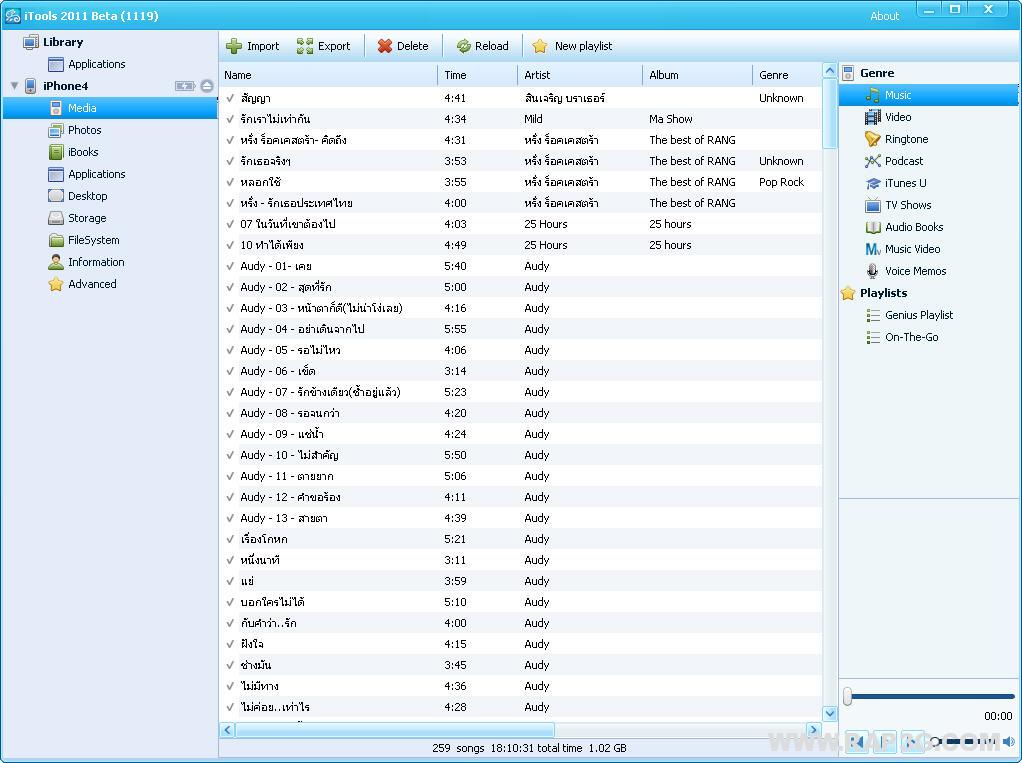Image resolution: width=1022 pixels, height=763 pixels.
Task: Open the Genius Playlist
Action: pyautogui.click(x=910, y=315)
